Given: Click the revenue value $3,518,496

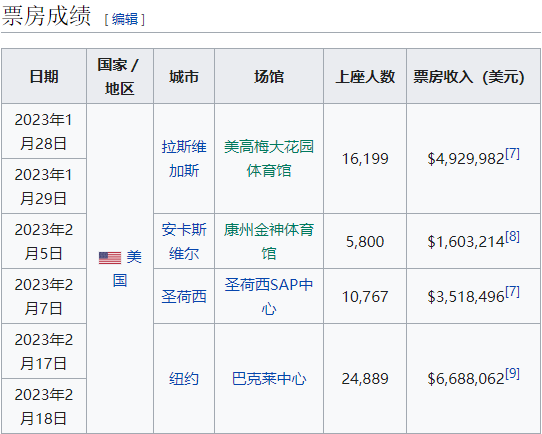Looking at the screenshot, I should click(x=466, y=296).
